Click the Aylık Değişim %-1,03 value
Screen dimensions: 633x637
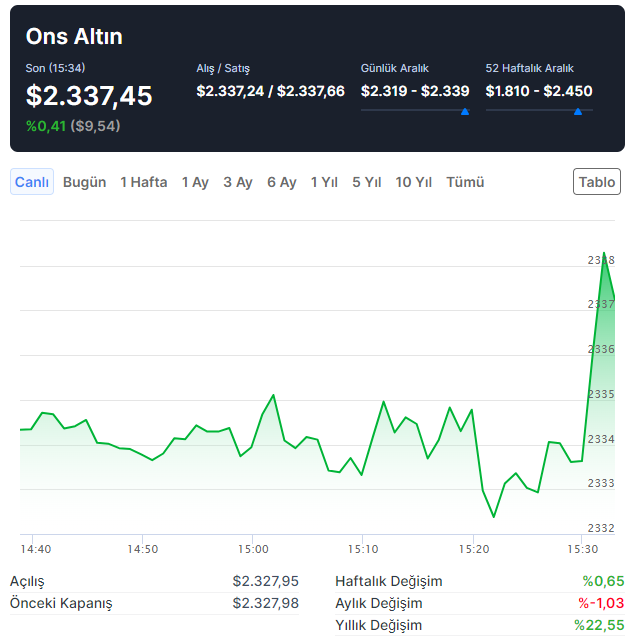click(x=601, y=603)
